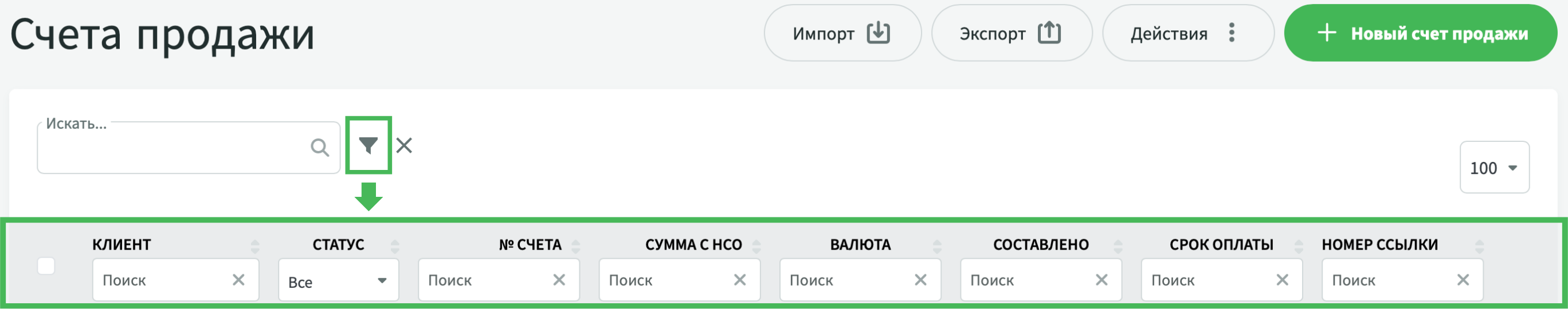This screenshot has width=1568, height=309.
Task: Click the filter funnel icon
Action: 369,145
